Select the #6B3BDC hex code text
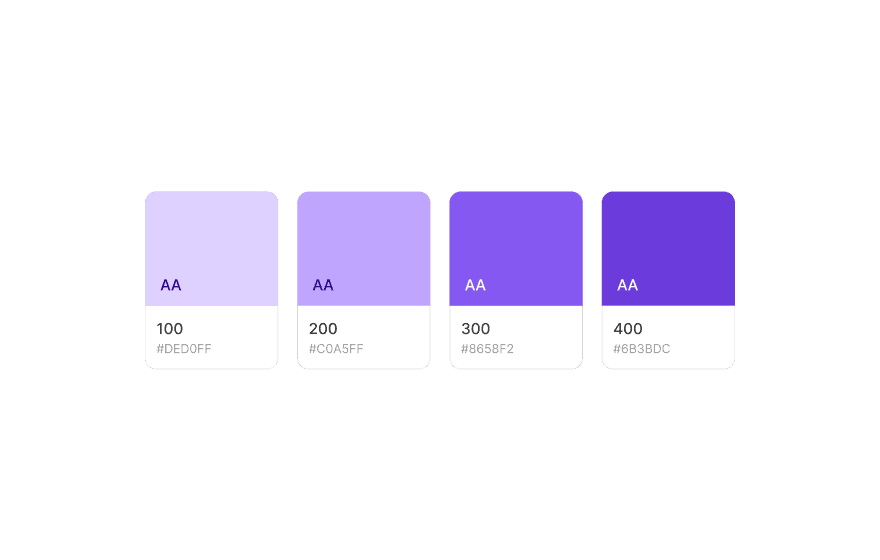Screen dimensions: 880x560 click(x=641, y=349)
